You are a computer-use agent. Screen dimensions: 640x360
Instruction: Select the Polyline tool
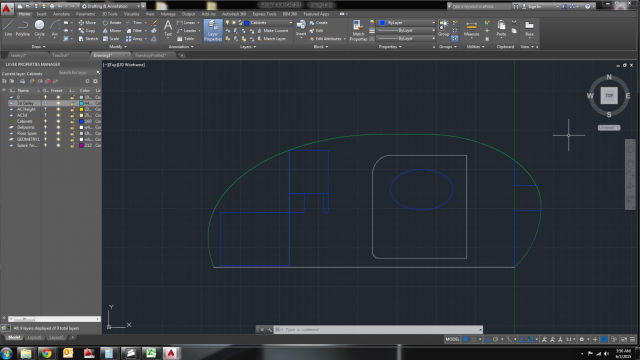click(23, 29)
